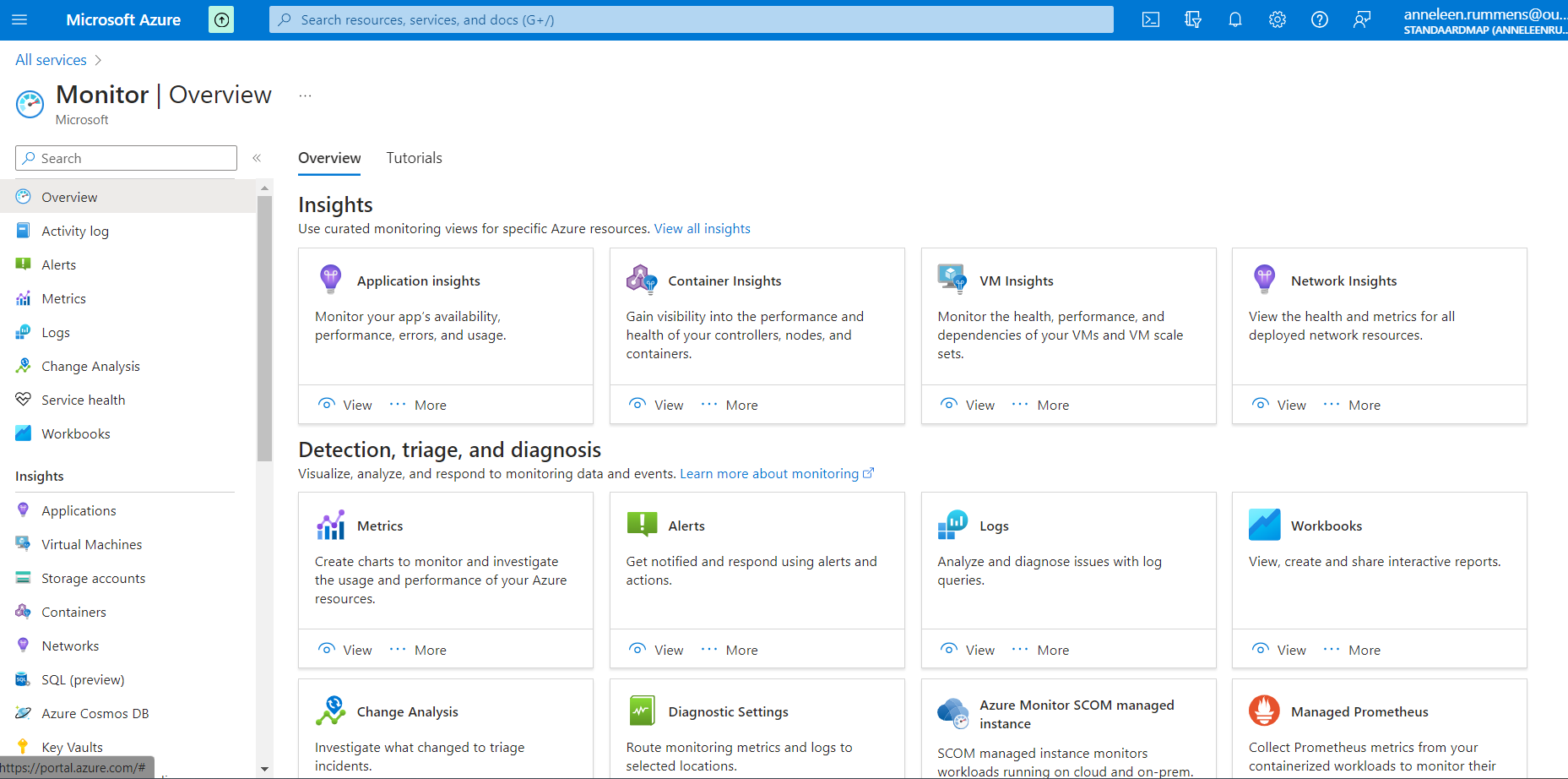Image resolution: width=1568 pixels, height=779 pixels.
Task: Click View on Container Insights card
Action: click(656, 405)
